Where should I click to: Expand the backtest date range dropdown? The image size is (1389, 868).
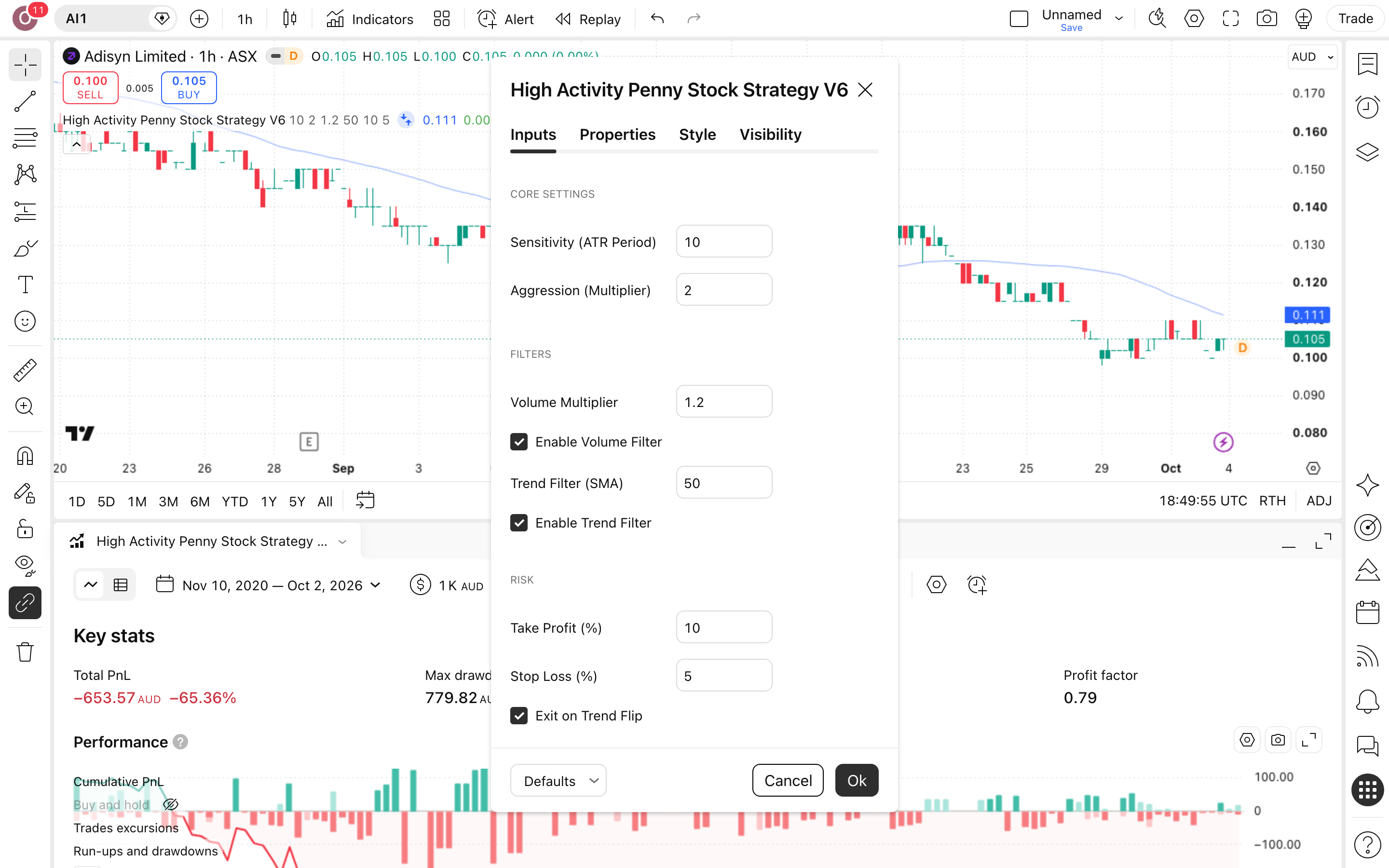point(269,585)
